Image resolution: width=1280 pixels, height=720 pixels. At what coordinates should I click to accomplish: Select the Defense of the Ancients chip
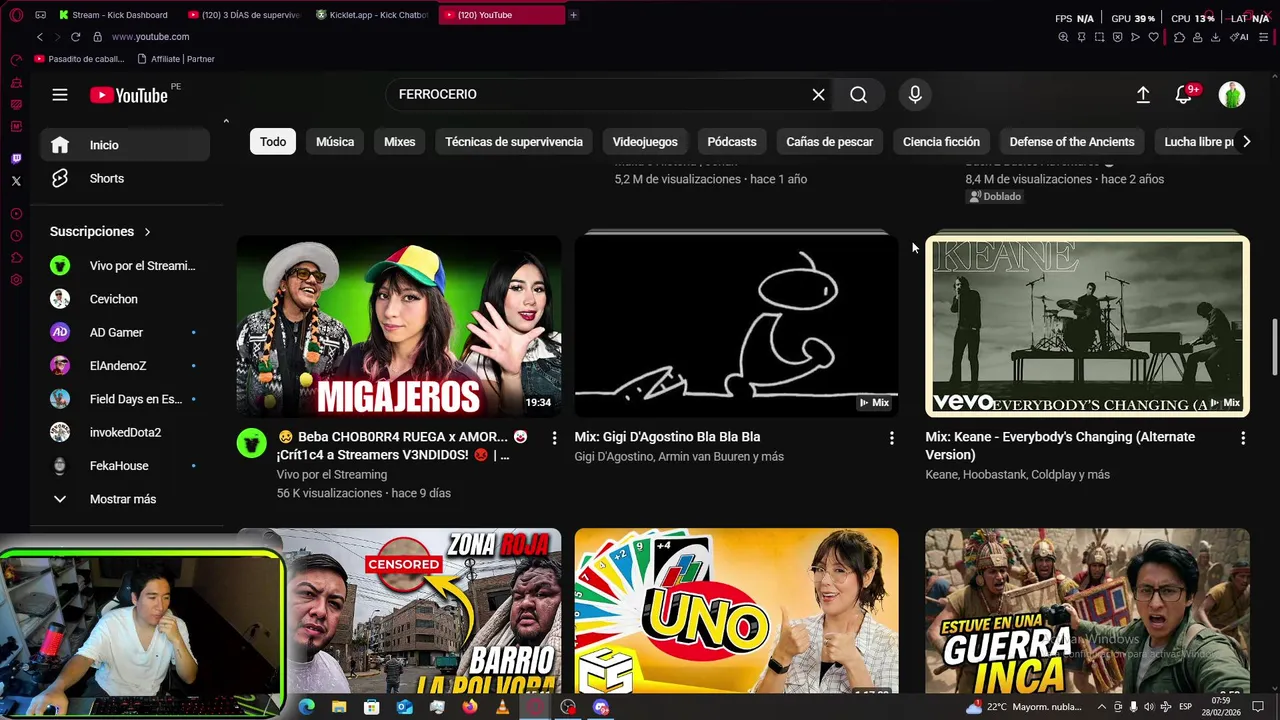1072,141
